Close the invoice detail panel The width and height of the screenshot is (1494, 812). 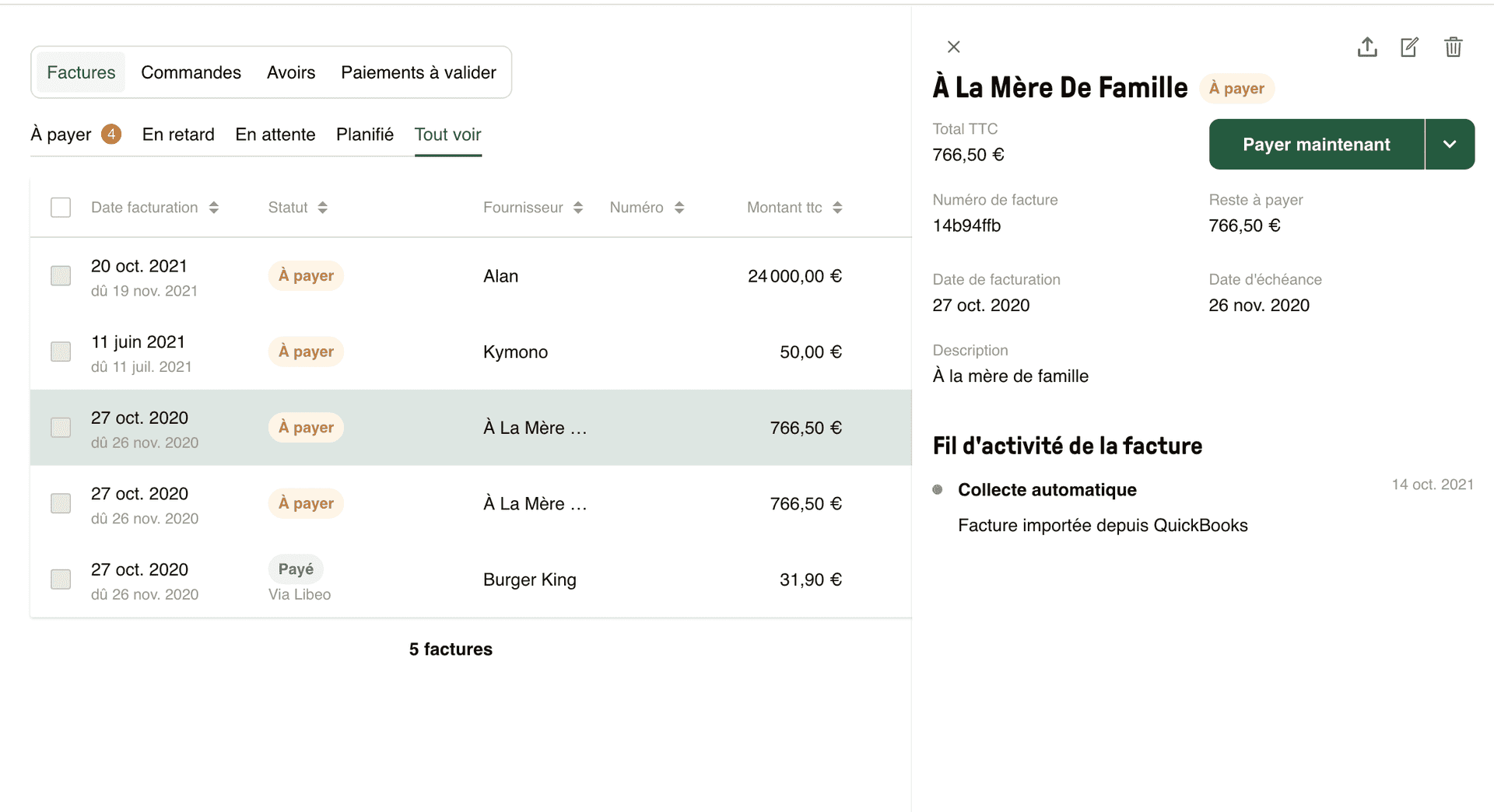tap(953, 47)
